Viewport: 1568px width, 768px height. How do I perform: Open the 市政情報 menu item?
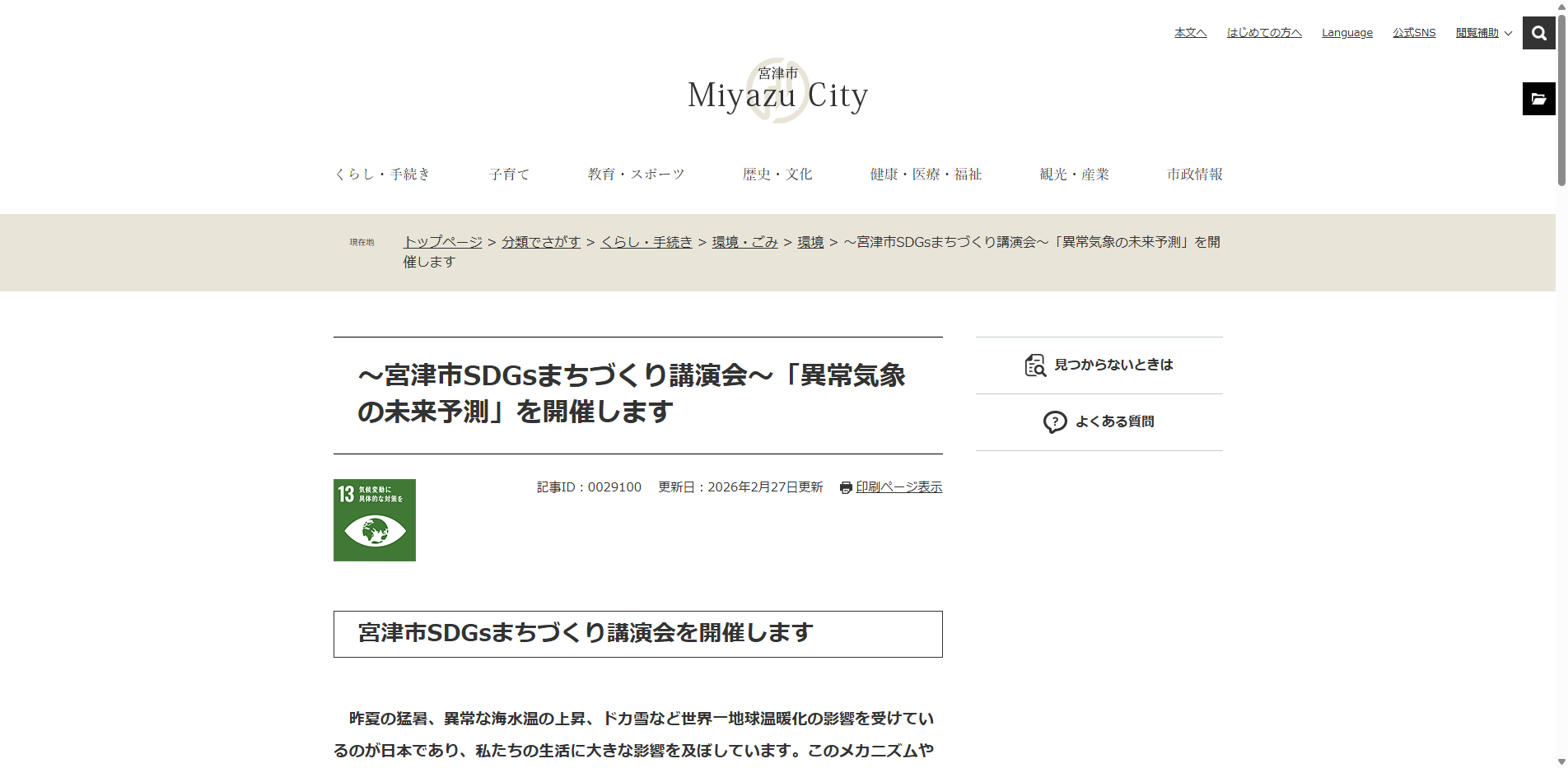click(x=1194, y=175)
